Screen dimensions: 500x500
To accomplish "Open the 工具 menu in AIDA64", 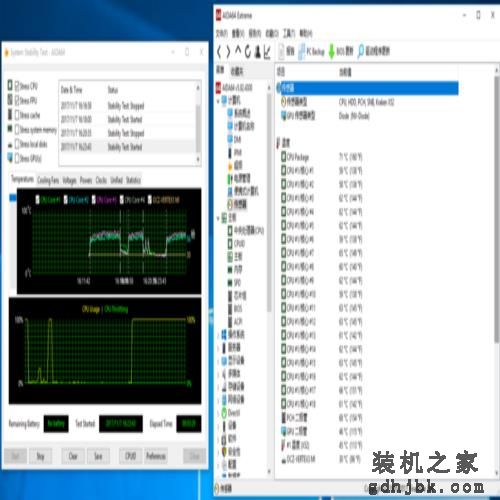I will (x=289, y=33).
